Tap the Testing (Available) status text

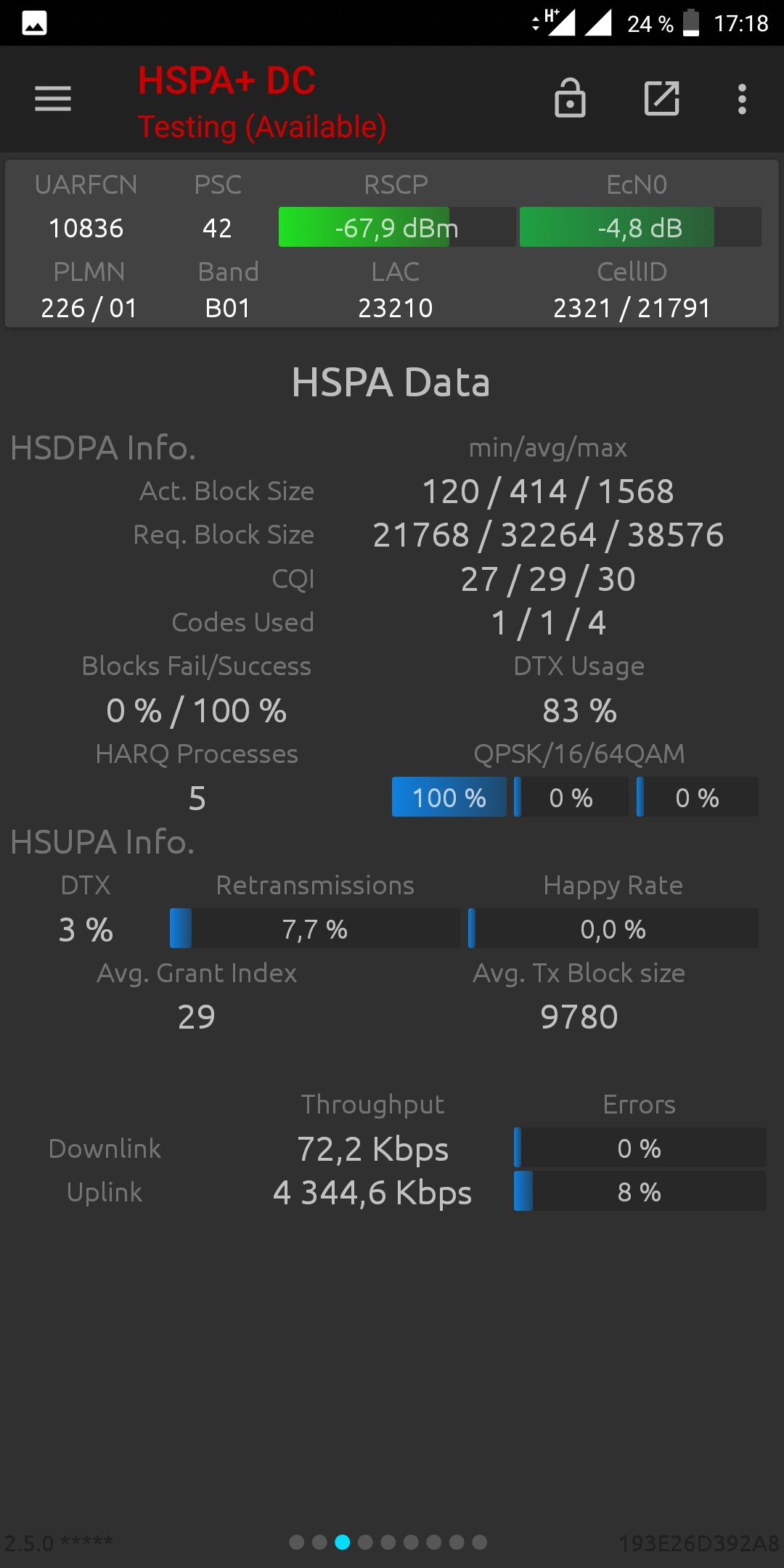(262, 127)
